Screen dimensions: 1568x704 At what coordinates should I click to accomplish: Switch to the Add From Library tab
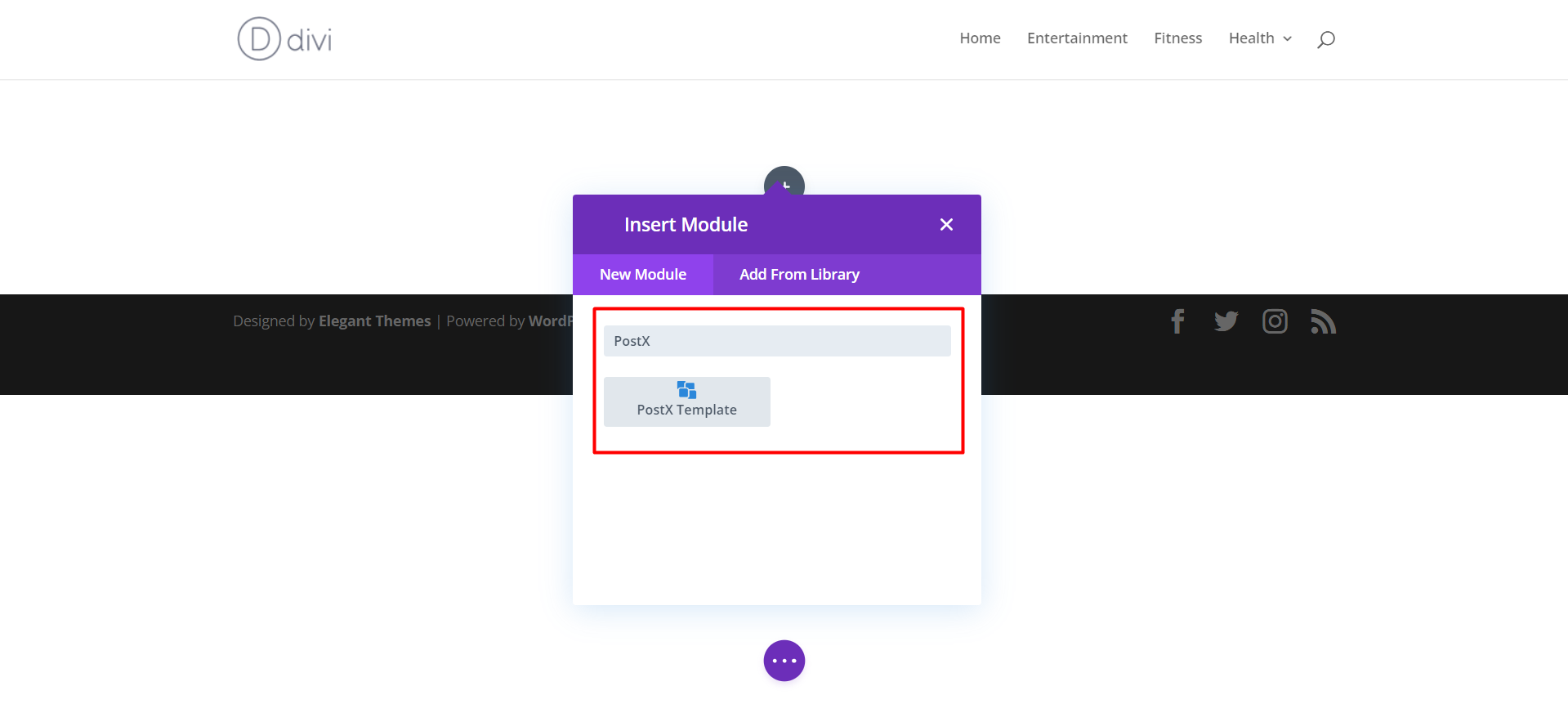799,275
